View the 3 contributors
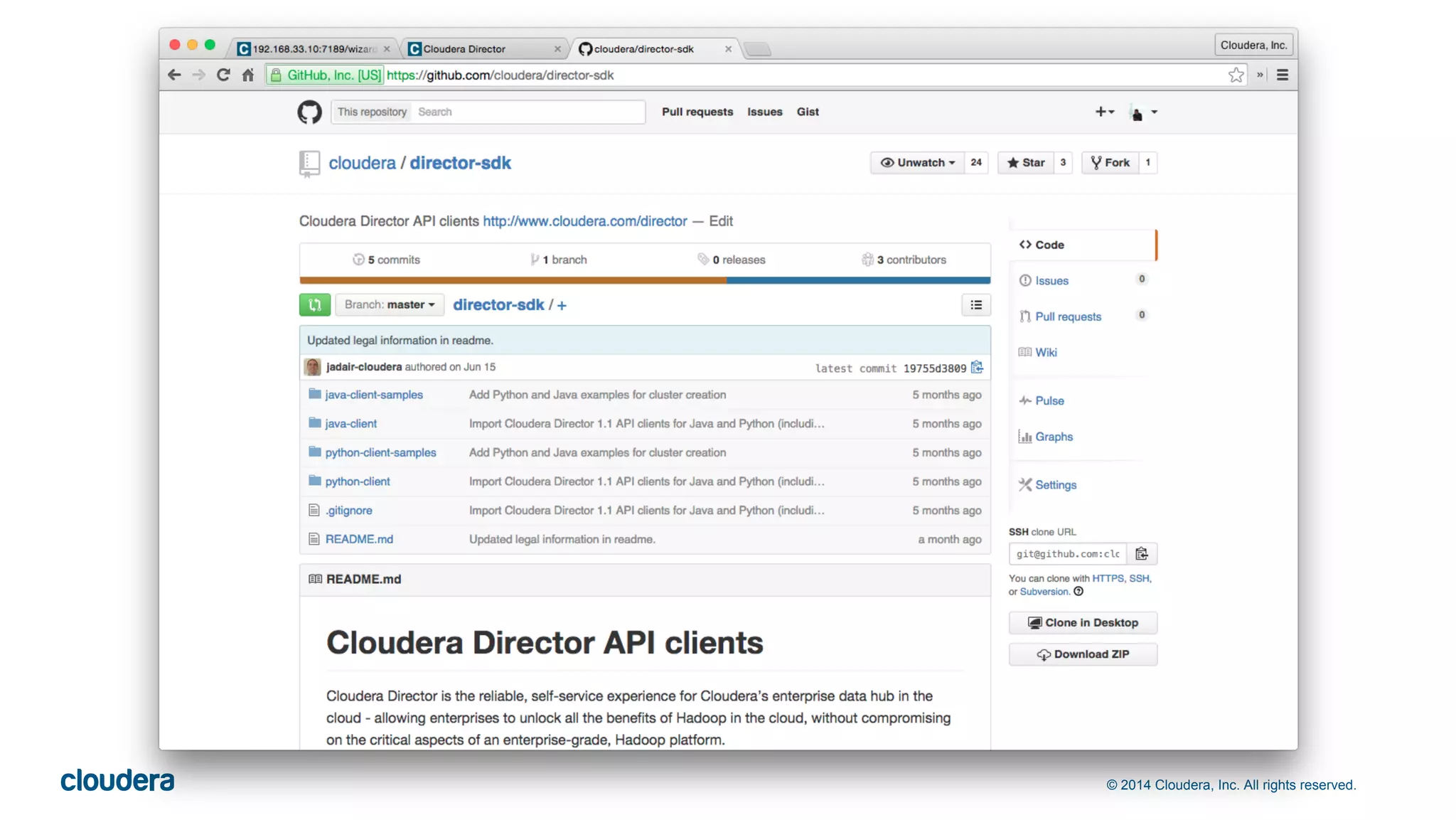This screenshot has width=1456, height=820. (904, 260)
